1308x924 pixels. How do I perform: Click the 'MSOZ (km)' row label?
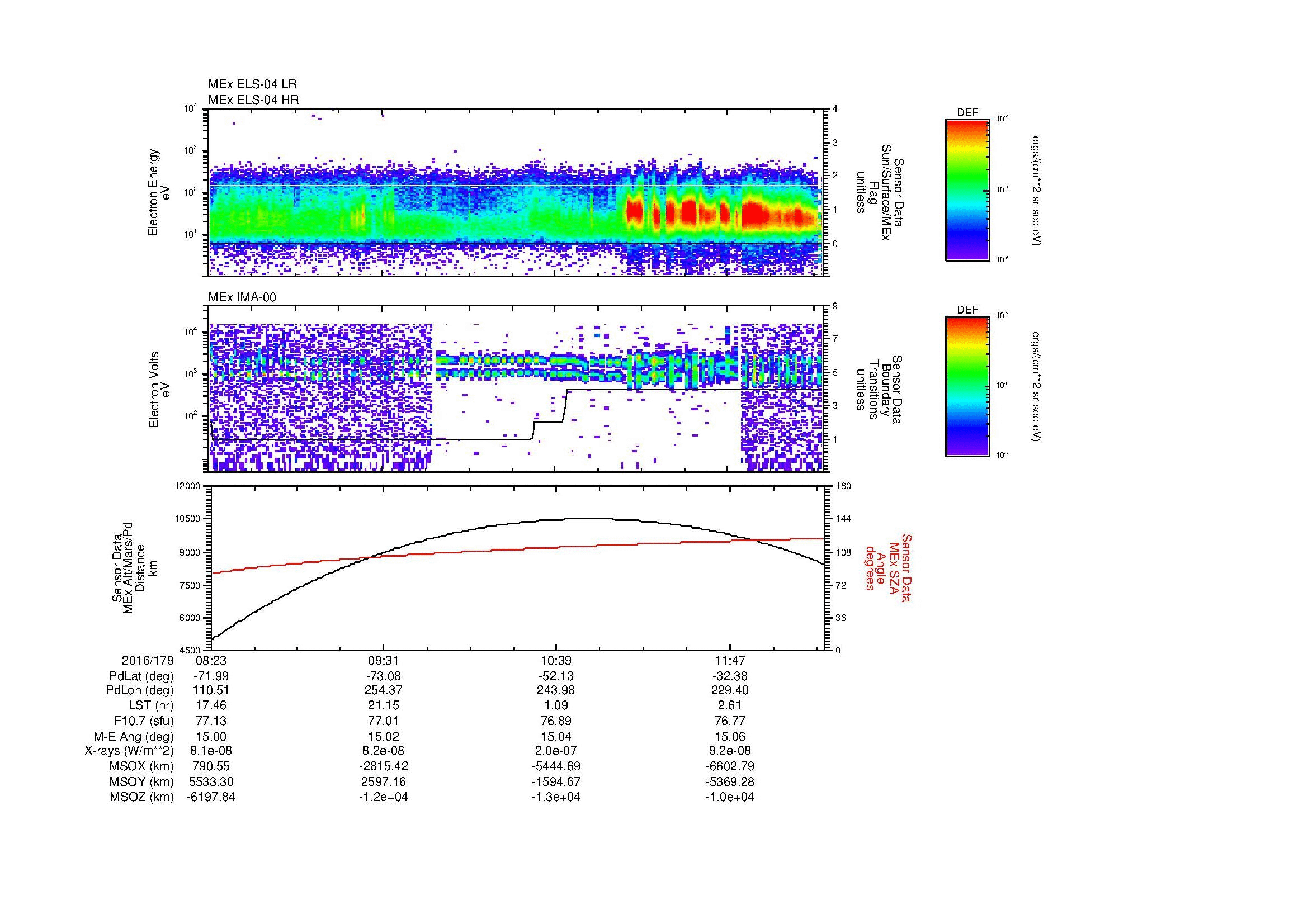point(141,797)
